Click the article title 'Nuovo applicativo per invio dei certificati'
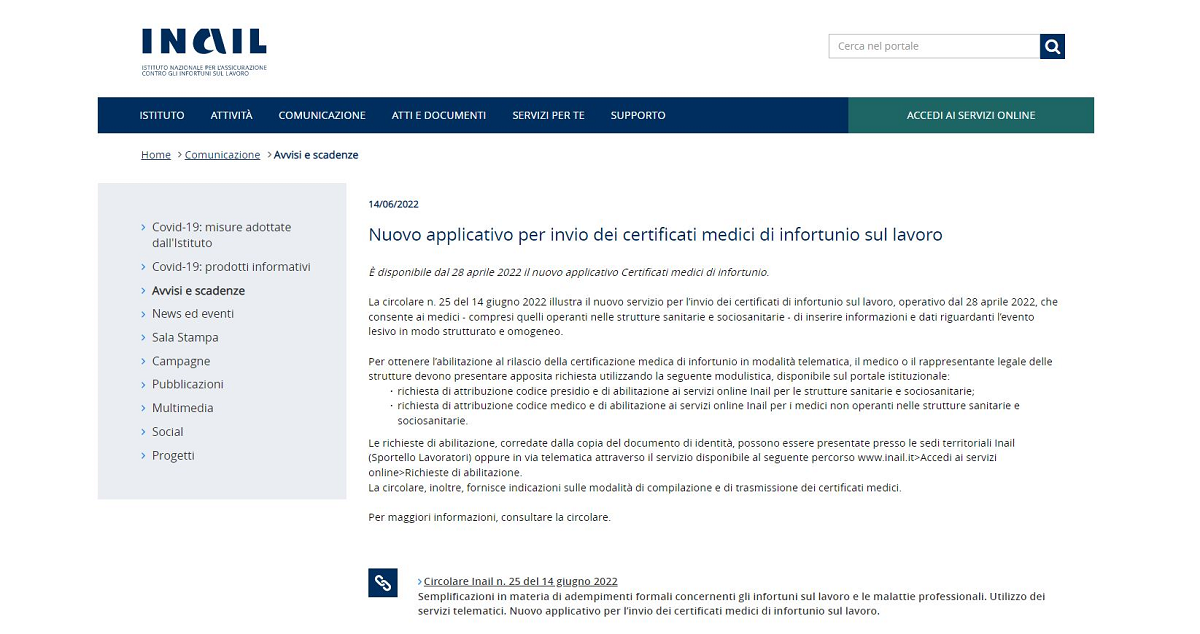Image resolution: width=1200 pixels, height=634 pixels. 656,235
